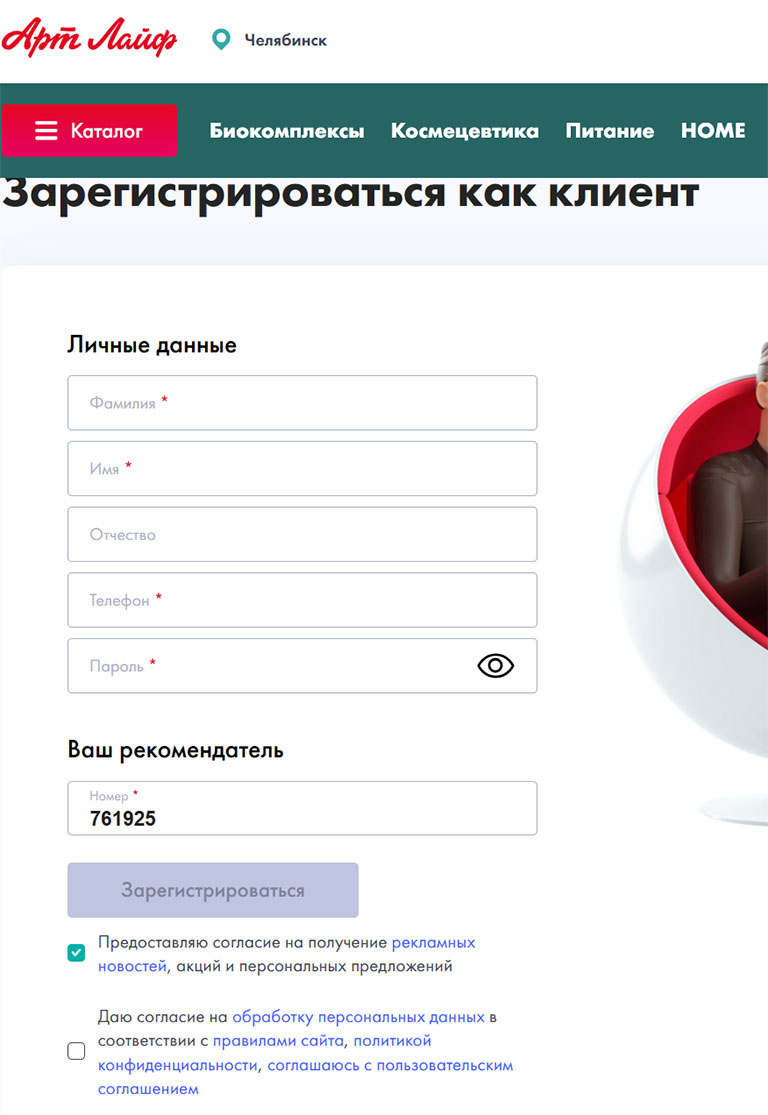This screenshot has height=1115, width=768.
Task: Toggle password visibility eye icon
Action: (x=496, y=666)
